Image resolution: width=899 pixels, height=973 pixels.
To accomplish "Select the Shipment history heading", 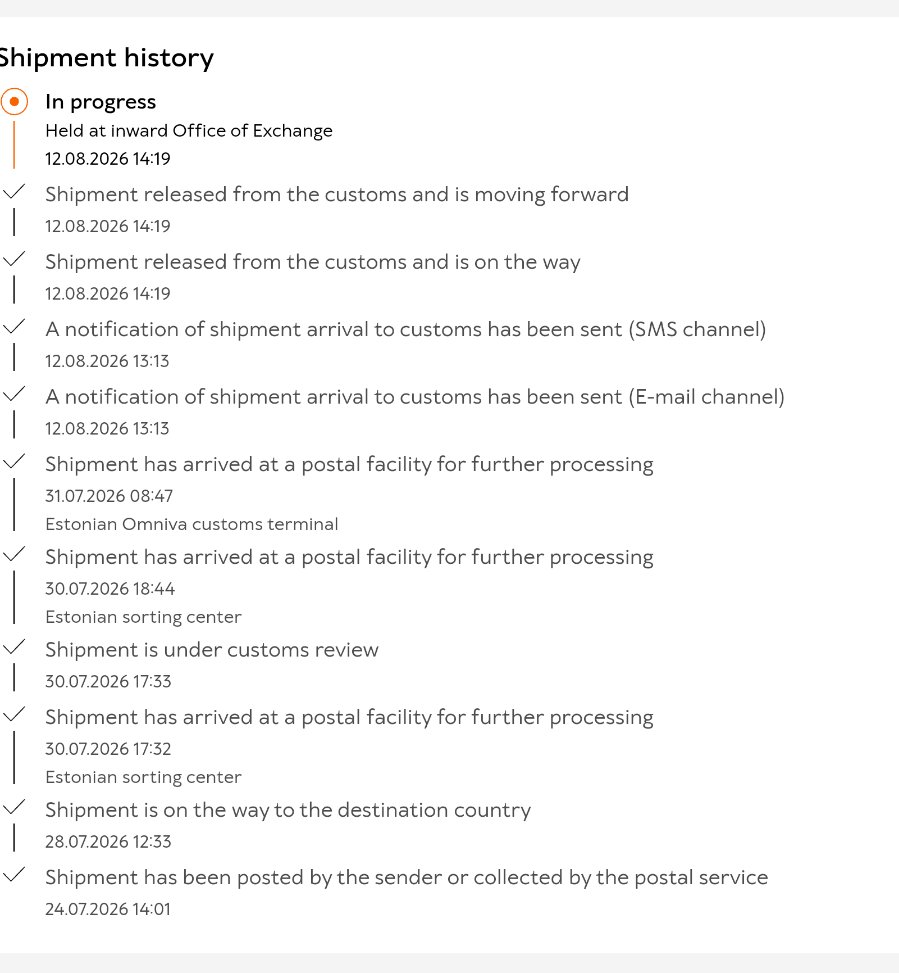I will [x=106, y=58].
